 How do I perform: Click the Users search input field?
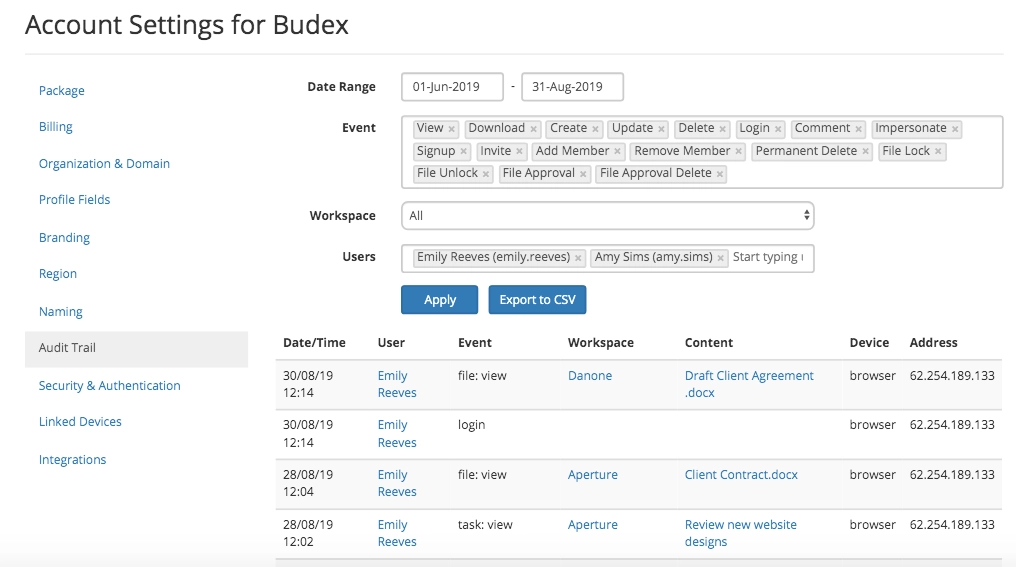click(x=770, y=257)
